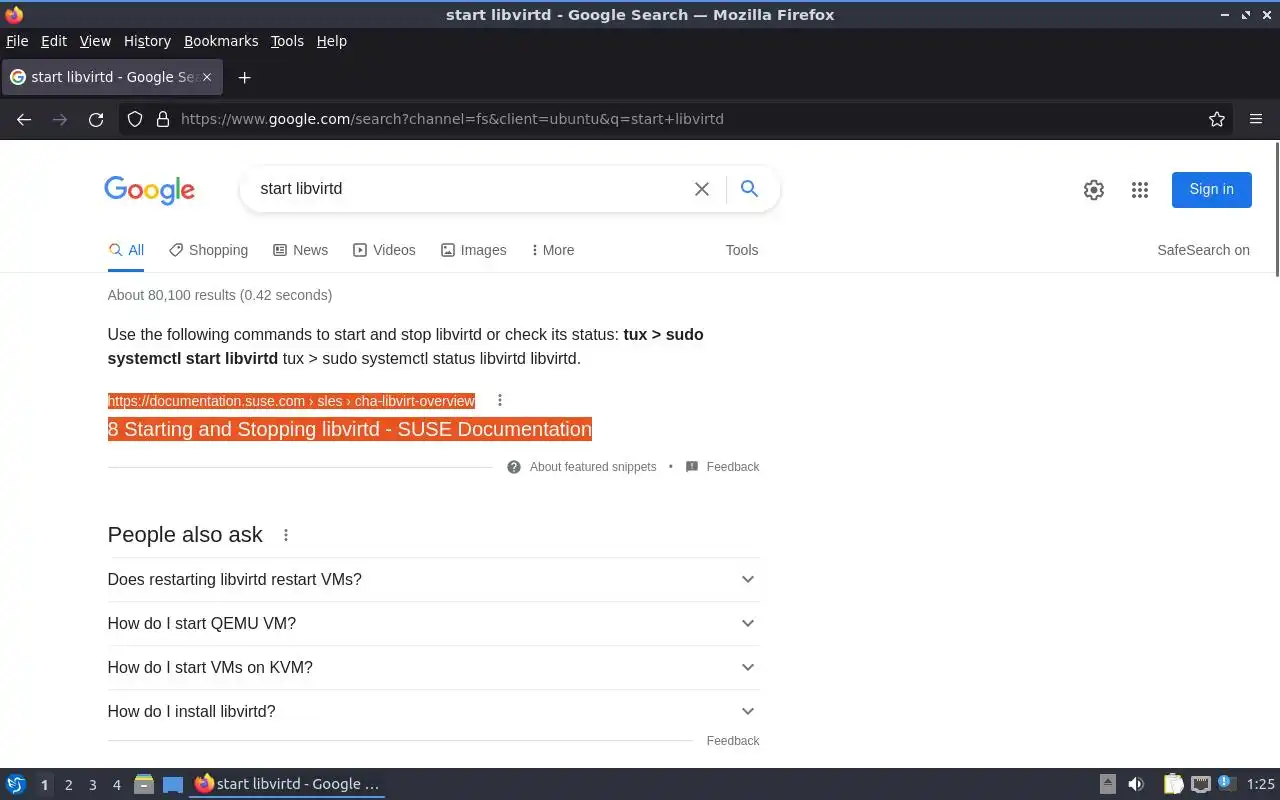Click Feedback below People also ask

(733, 741)
